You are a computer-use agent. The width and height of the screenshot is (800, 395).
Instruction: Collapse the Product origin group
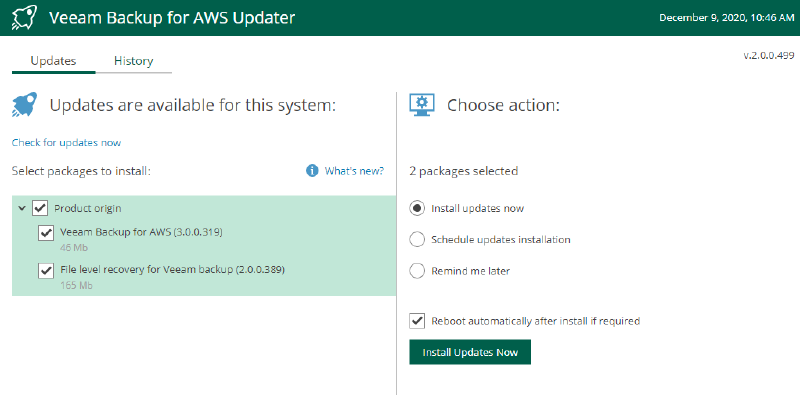point(22,208)
